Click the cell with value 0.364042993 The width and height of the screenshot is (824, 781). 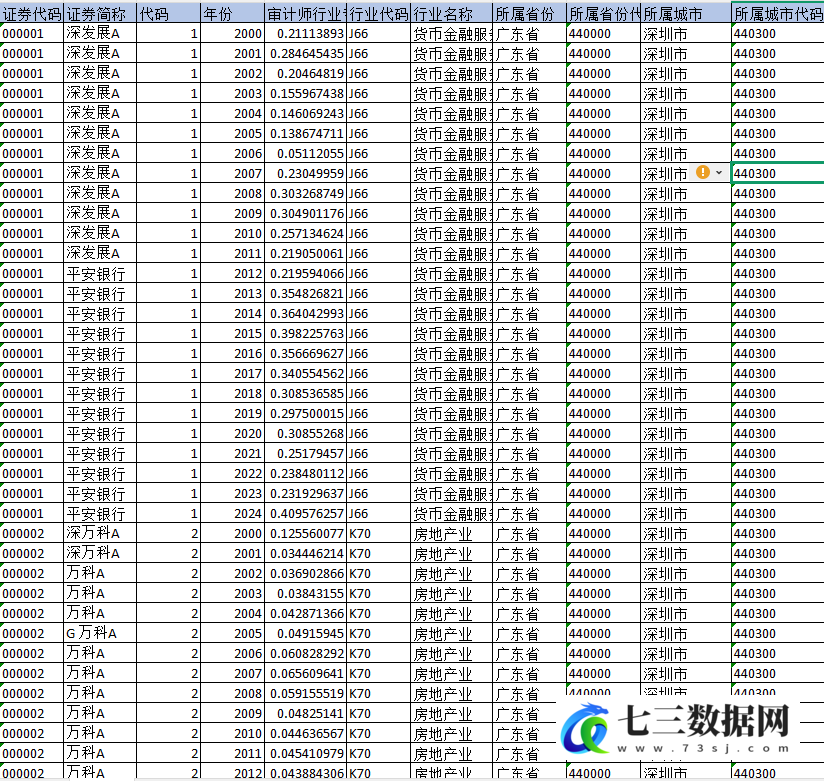pyautogui.click(x=305, y=313)
